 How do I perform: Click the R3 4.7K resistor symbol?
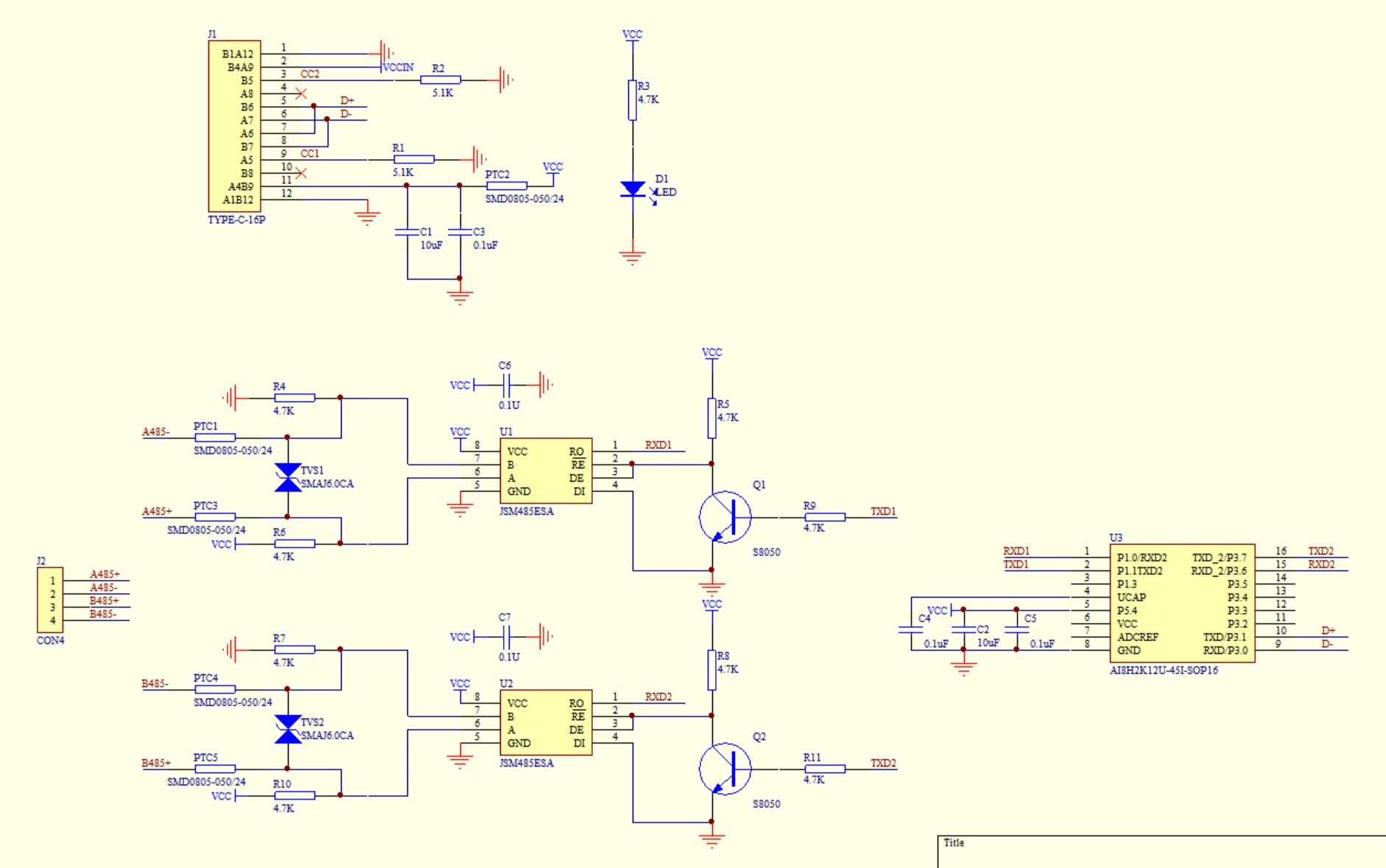[x=633, y=100]
